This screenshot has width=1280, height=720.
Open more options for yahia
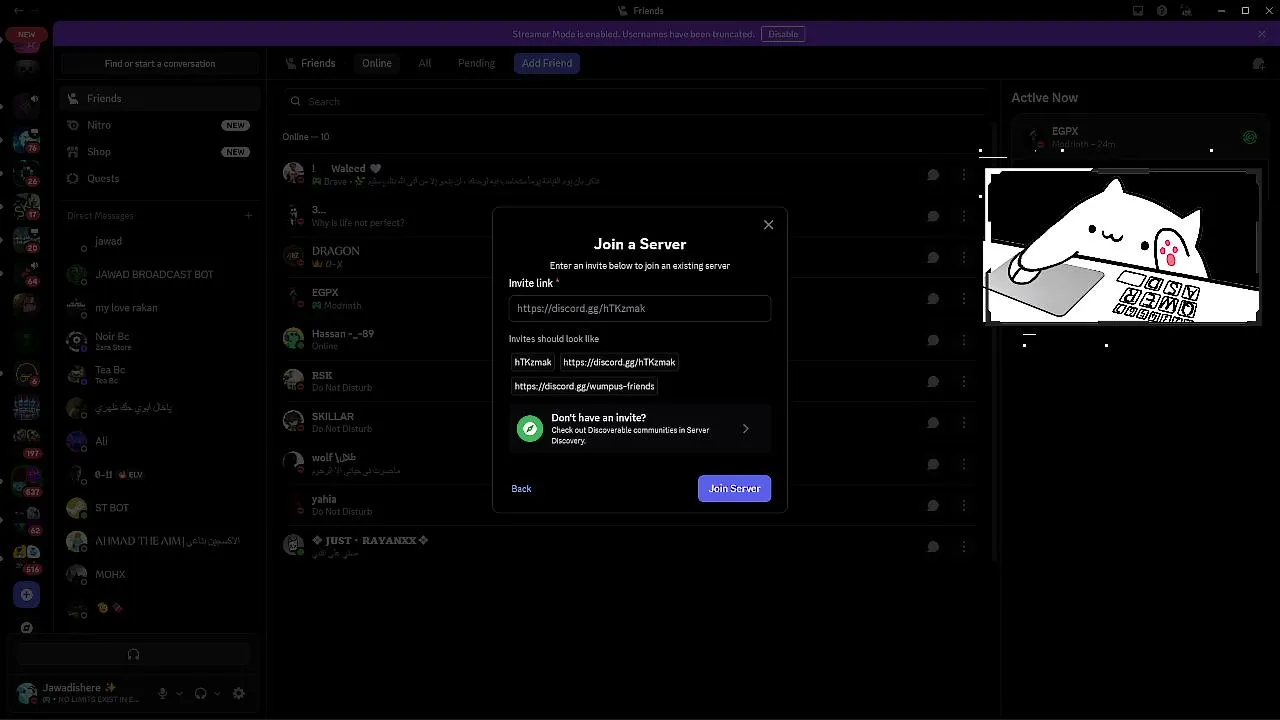(x=964, y=505)
